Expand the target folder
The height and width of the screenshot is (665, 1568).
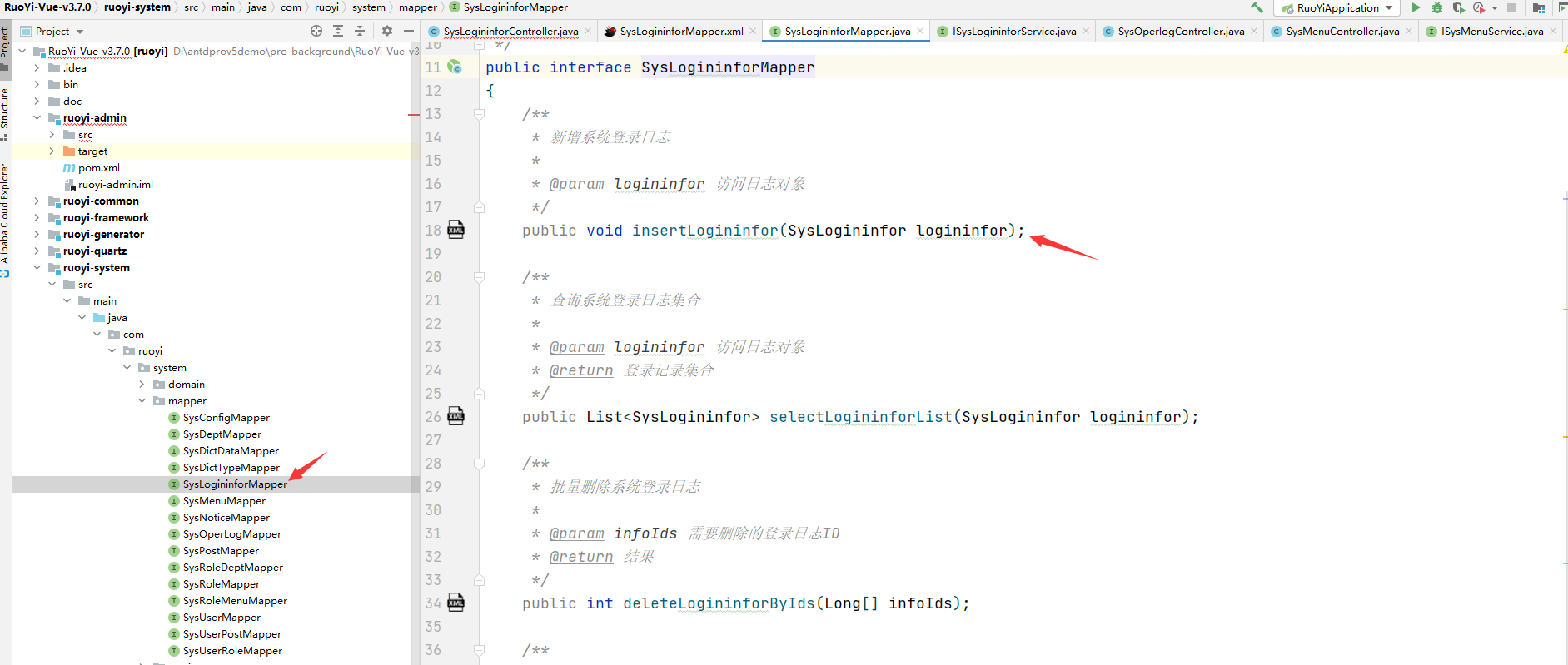[52, 151]
